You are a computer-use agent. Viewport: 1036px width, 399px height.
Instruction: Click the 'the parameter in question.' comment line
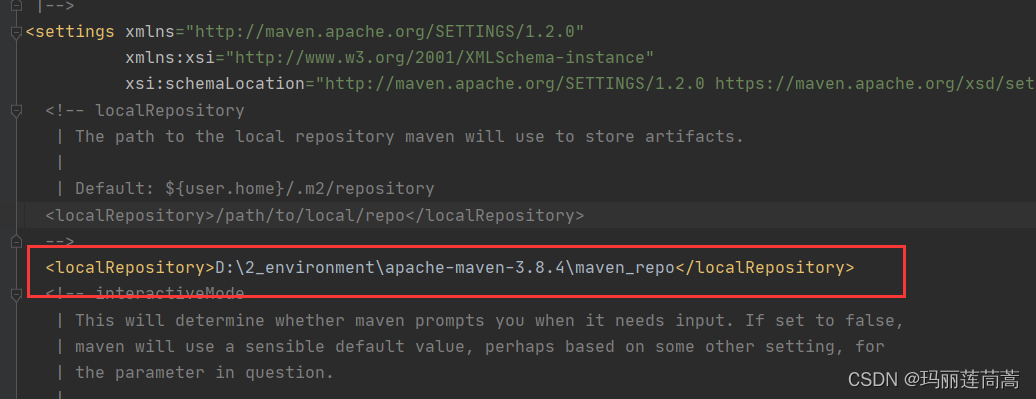tap(204, 373)
